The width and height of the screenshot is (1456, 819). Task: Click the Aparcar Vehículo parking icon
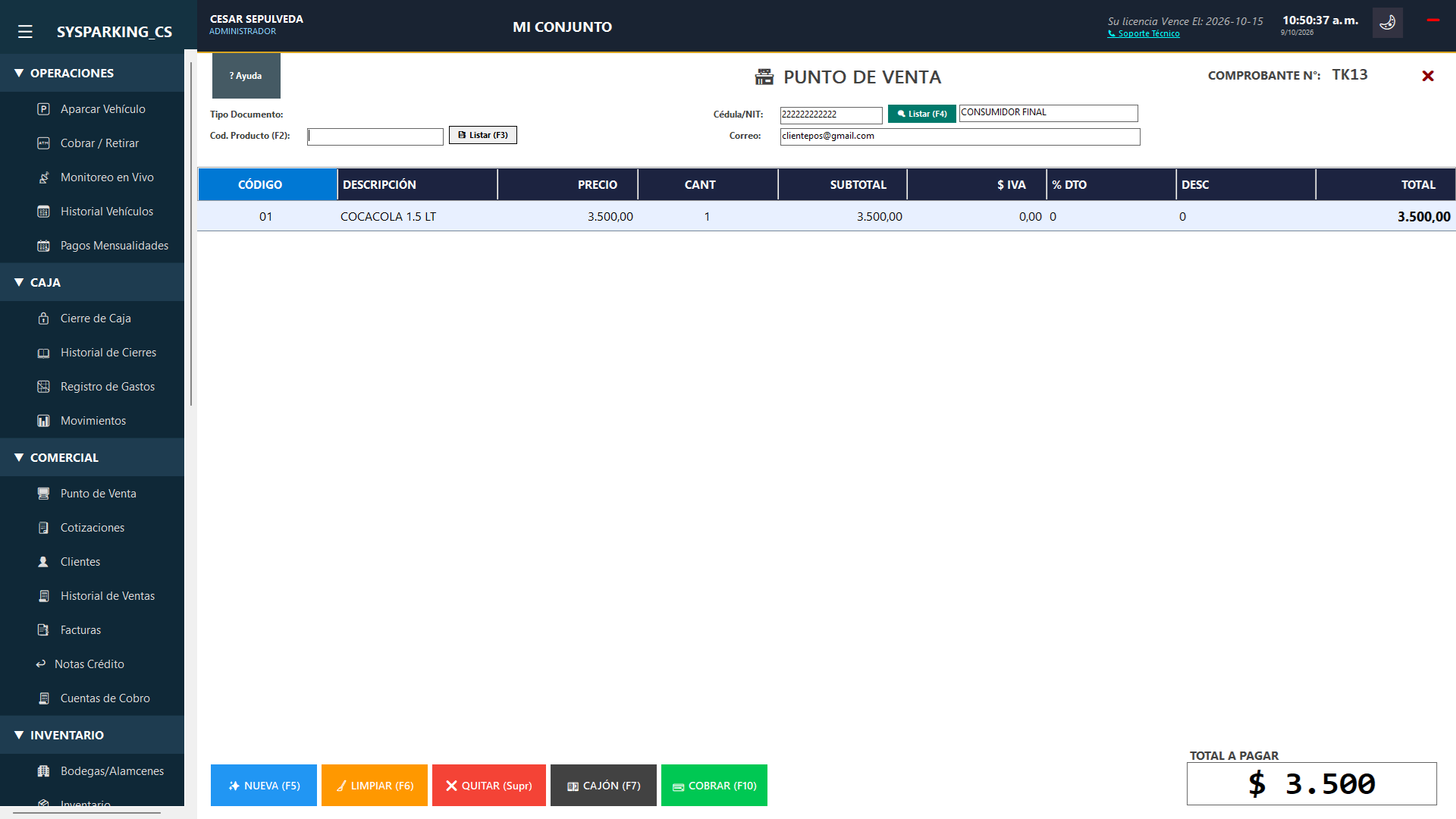pyautogui.click(x=43, y=109)
